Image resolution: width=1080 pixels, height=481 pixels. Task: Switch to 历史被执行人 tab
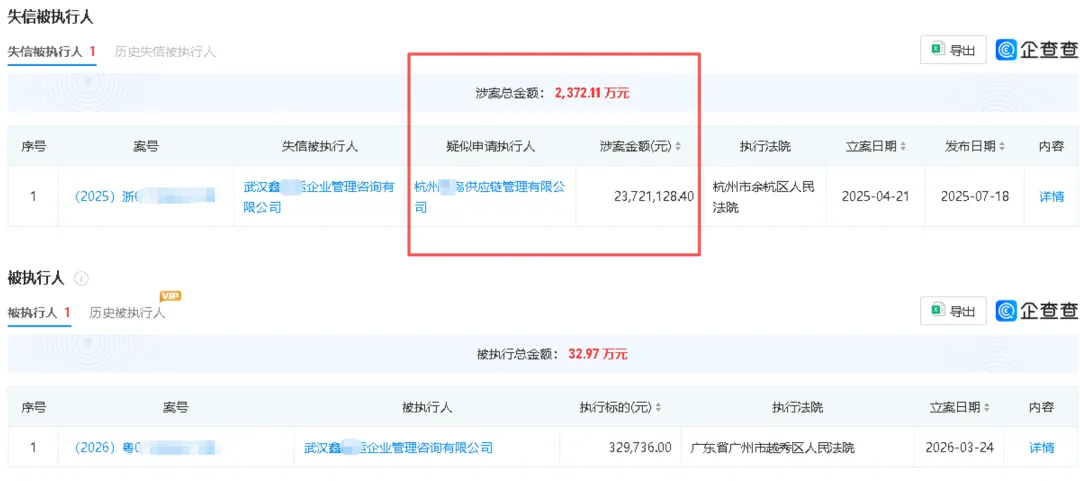click(x=127, y=313)
